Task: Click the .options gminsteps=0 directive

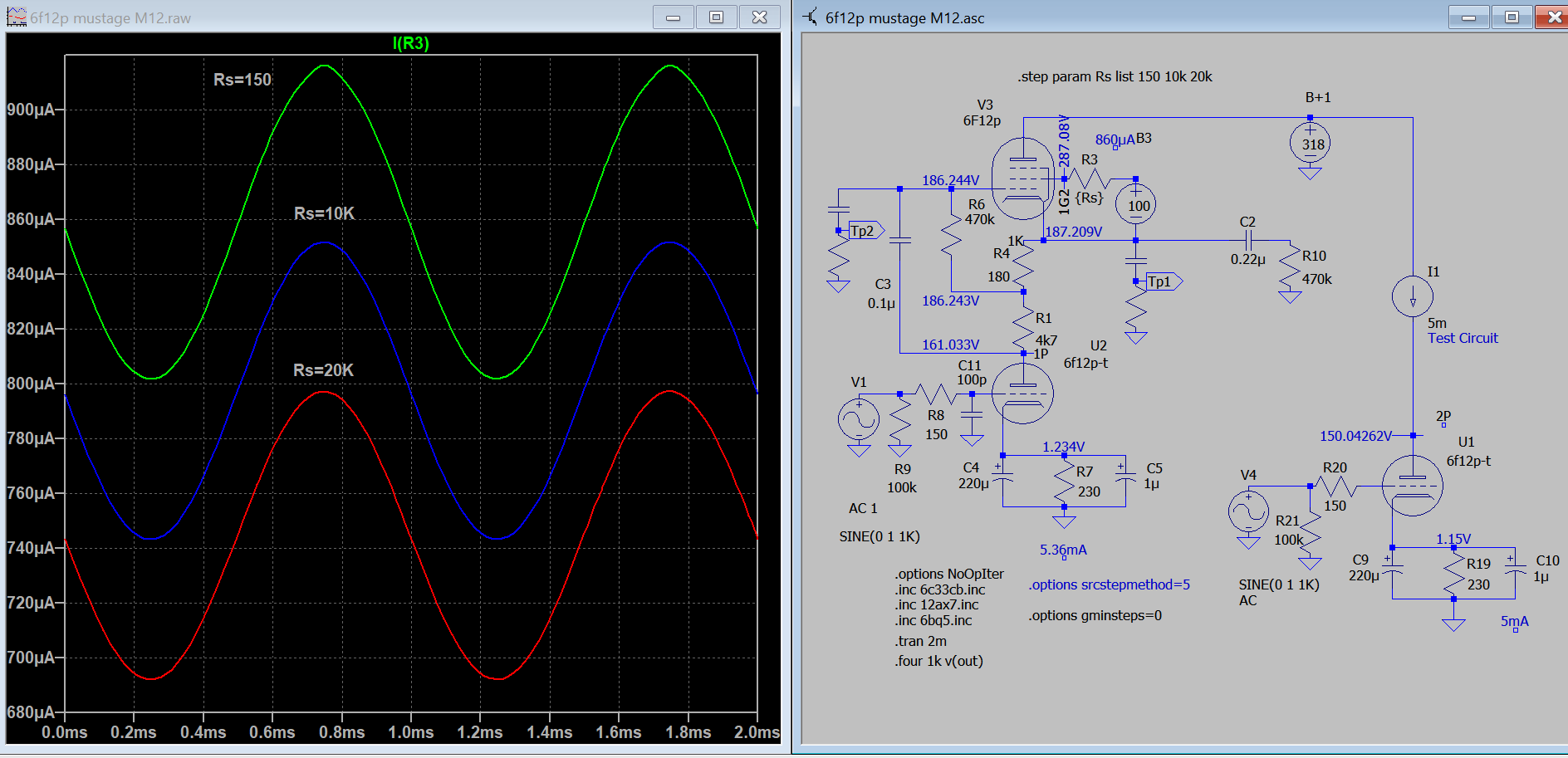Action: pos(1095,615)
